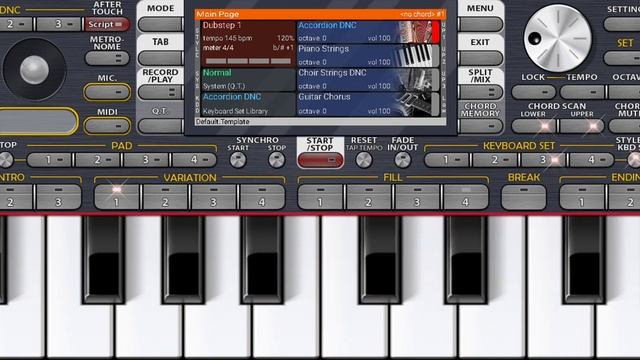Click the EXIT button
The width and height of the screenshot is (640, 360).
coord(480,58)
